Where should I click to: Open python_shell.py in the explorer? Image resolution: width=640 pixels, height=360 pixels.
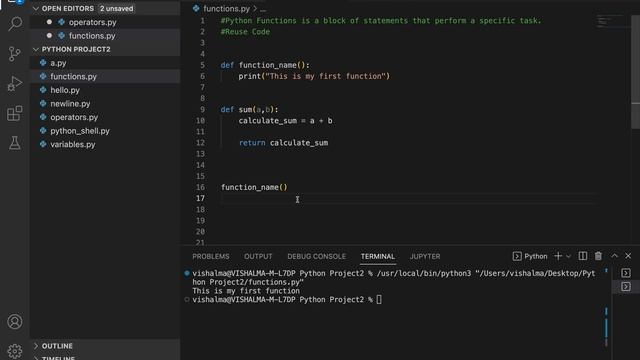pos(80,131)
